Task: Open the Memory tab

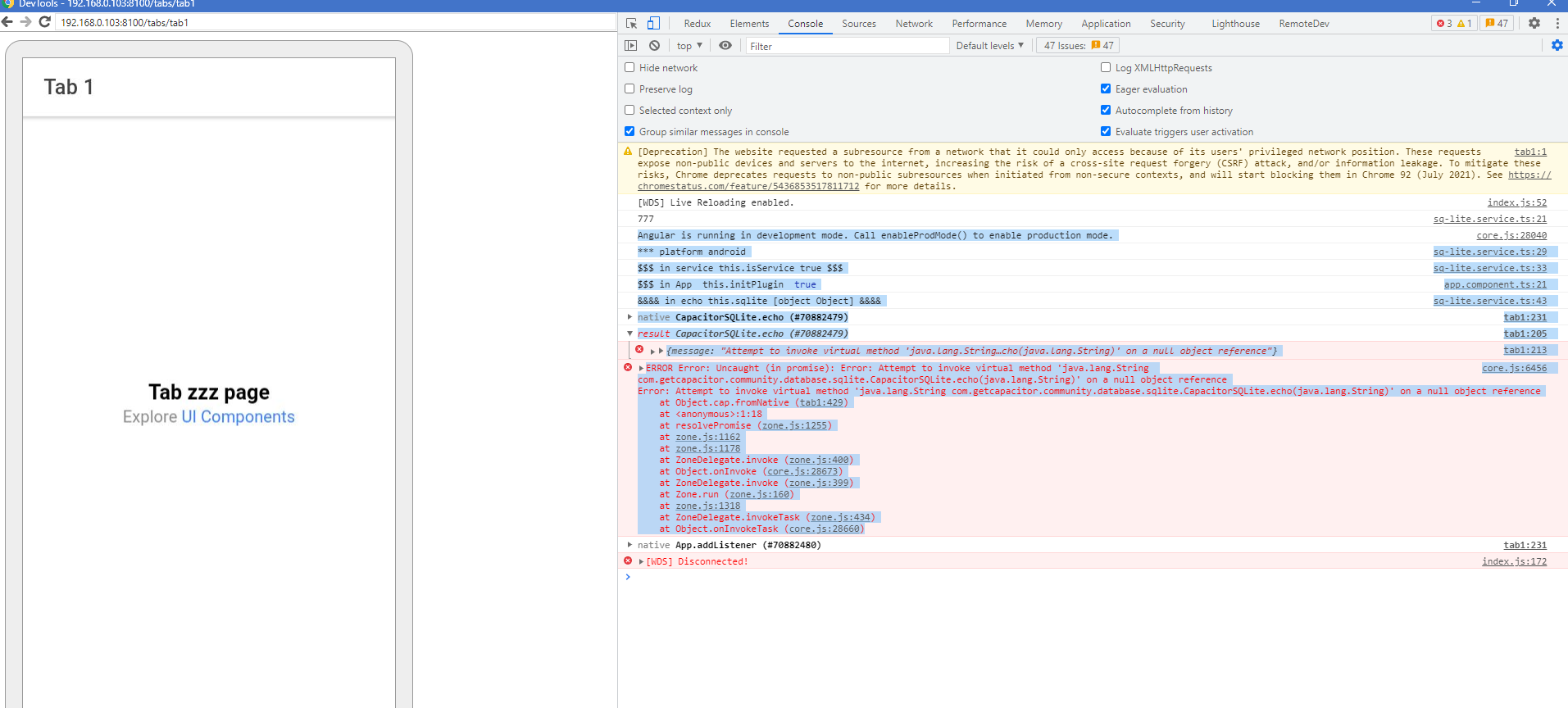Action: pos(1043,24)
